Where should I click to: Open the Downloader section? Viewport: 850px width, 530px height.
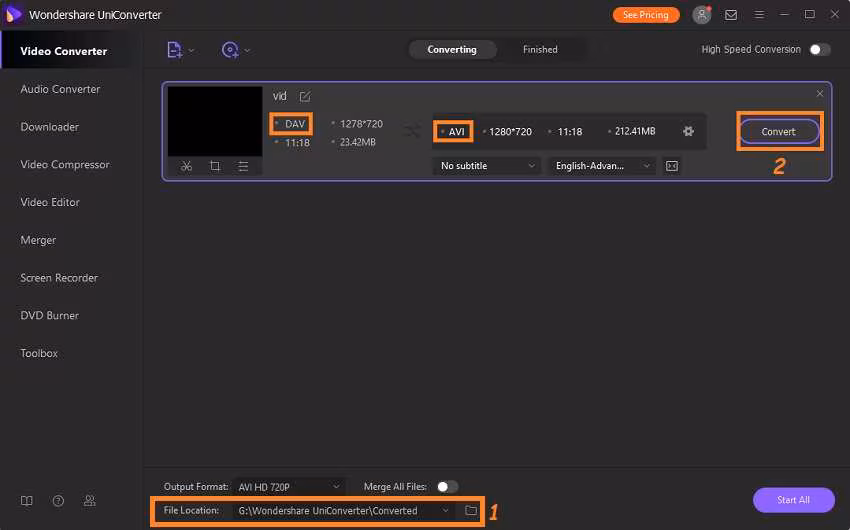coord(50,127)
